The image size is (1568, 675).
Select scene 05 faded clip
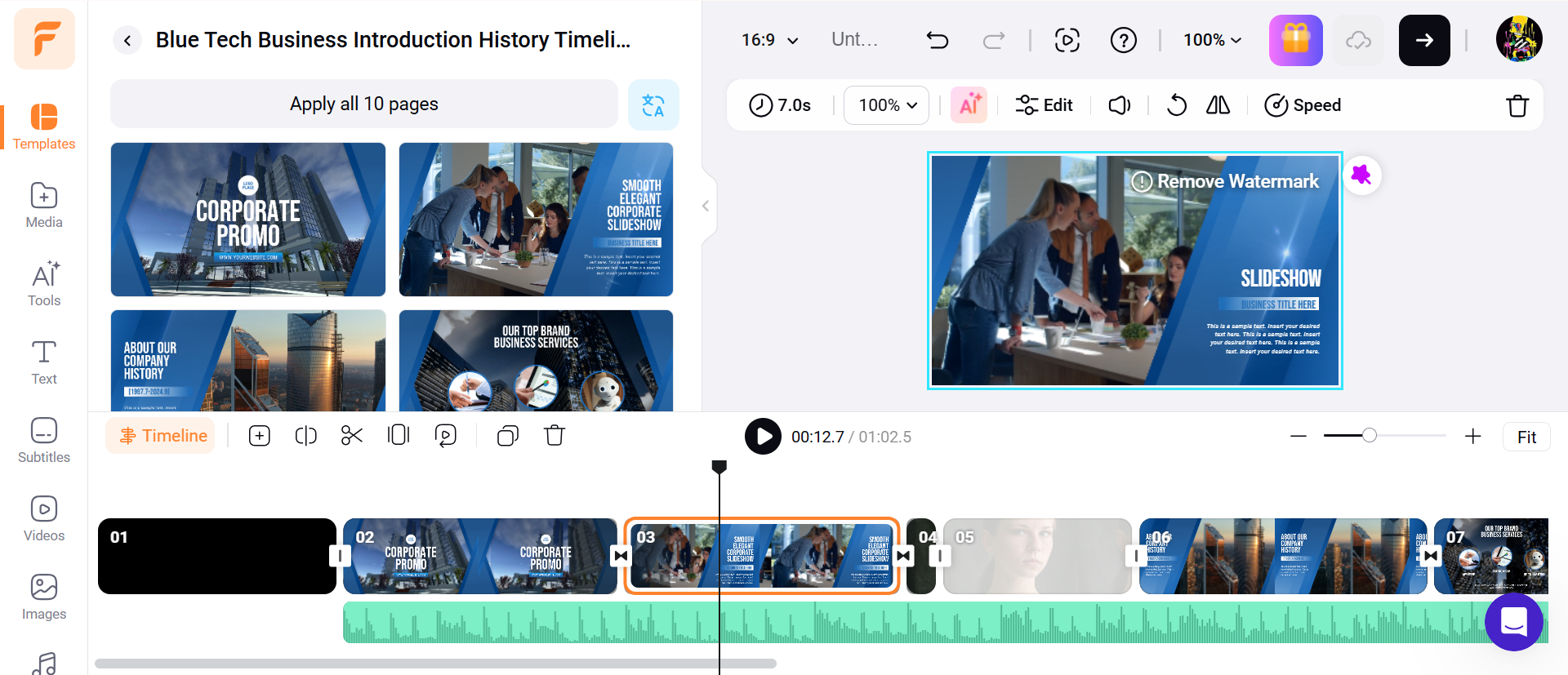click(x=1037, y=556)
